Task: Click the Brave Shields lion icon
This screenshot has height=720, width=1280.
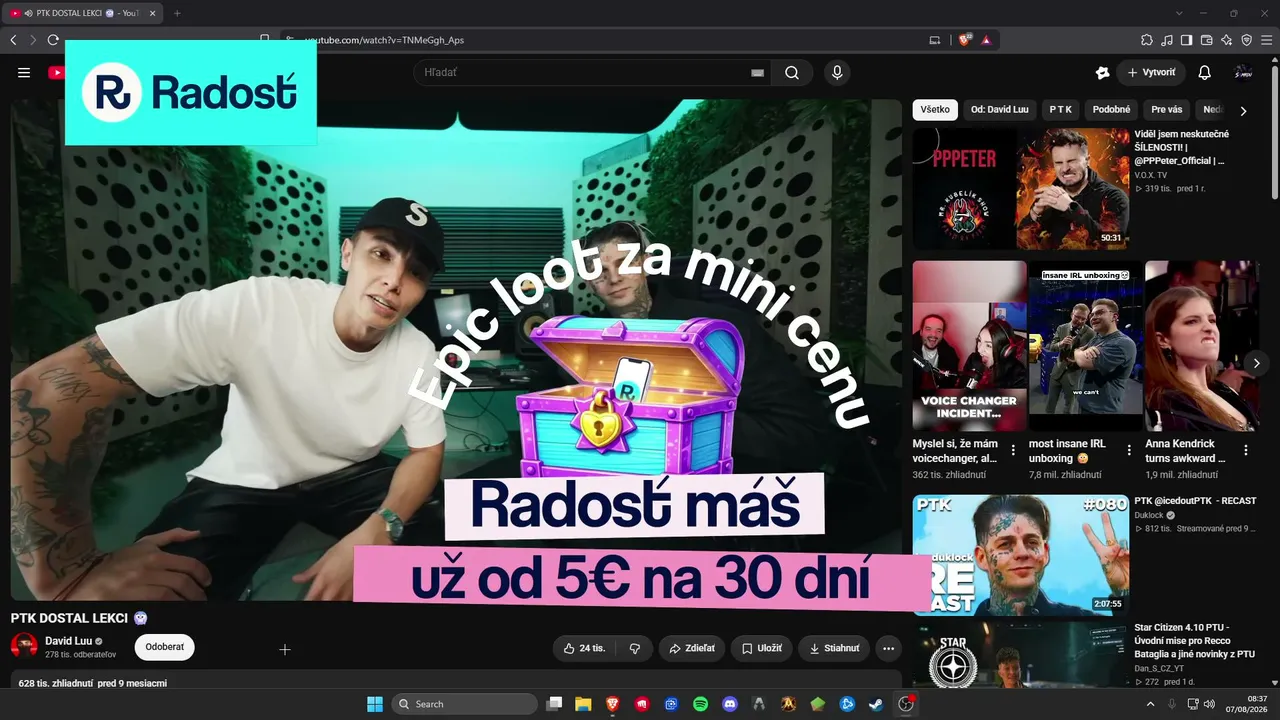Action: coord(964,40)
